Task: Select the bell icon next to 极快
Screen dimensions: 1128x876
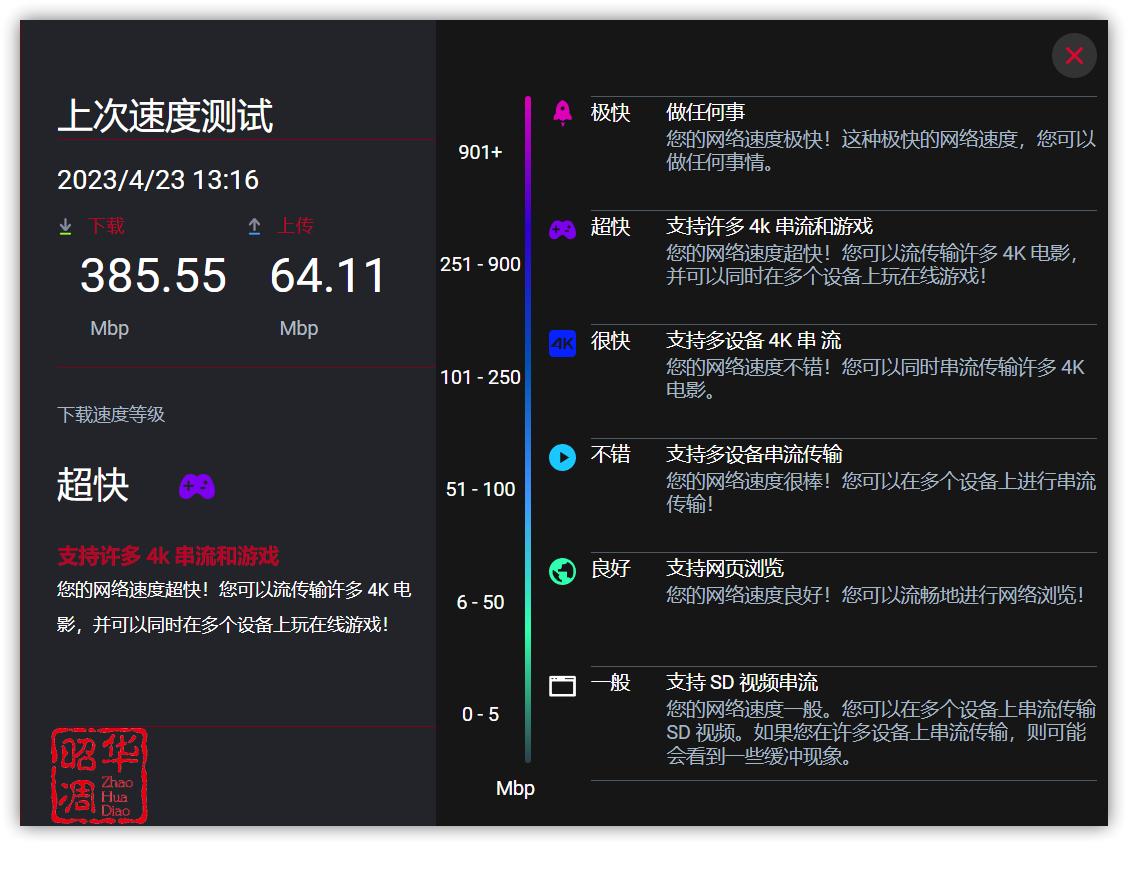Action: pos(562,113)
